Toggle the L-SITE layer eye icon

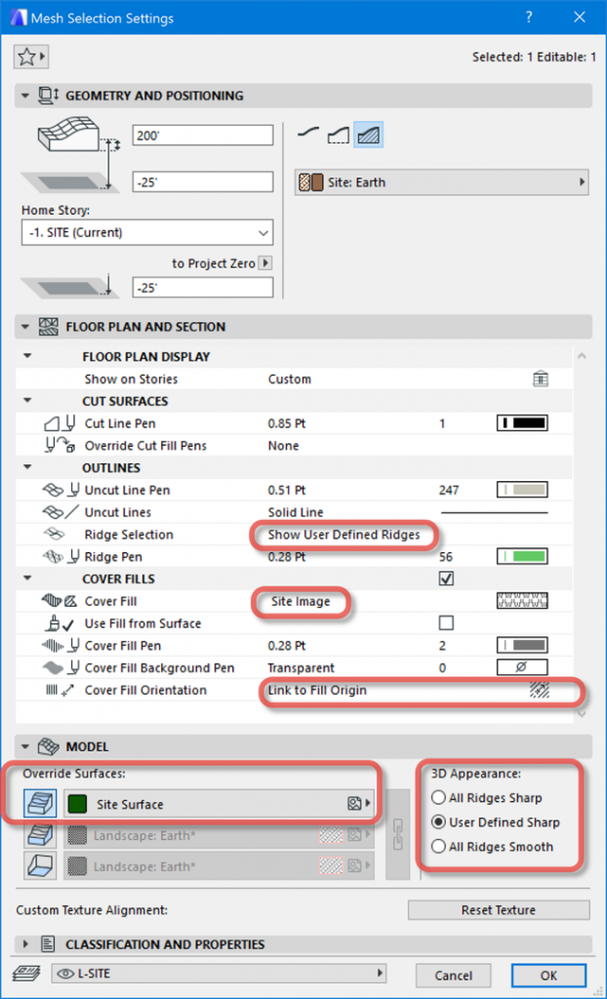[x=65, y=974]
